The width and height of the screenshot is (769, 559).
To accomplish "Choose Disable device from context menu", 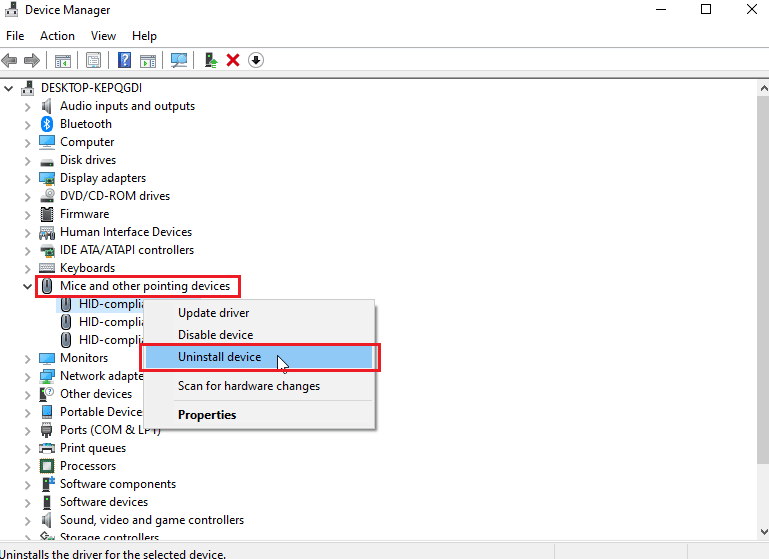I will [x=259, y=335].
